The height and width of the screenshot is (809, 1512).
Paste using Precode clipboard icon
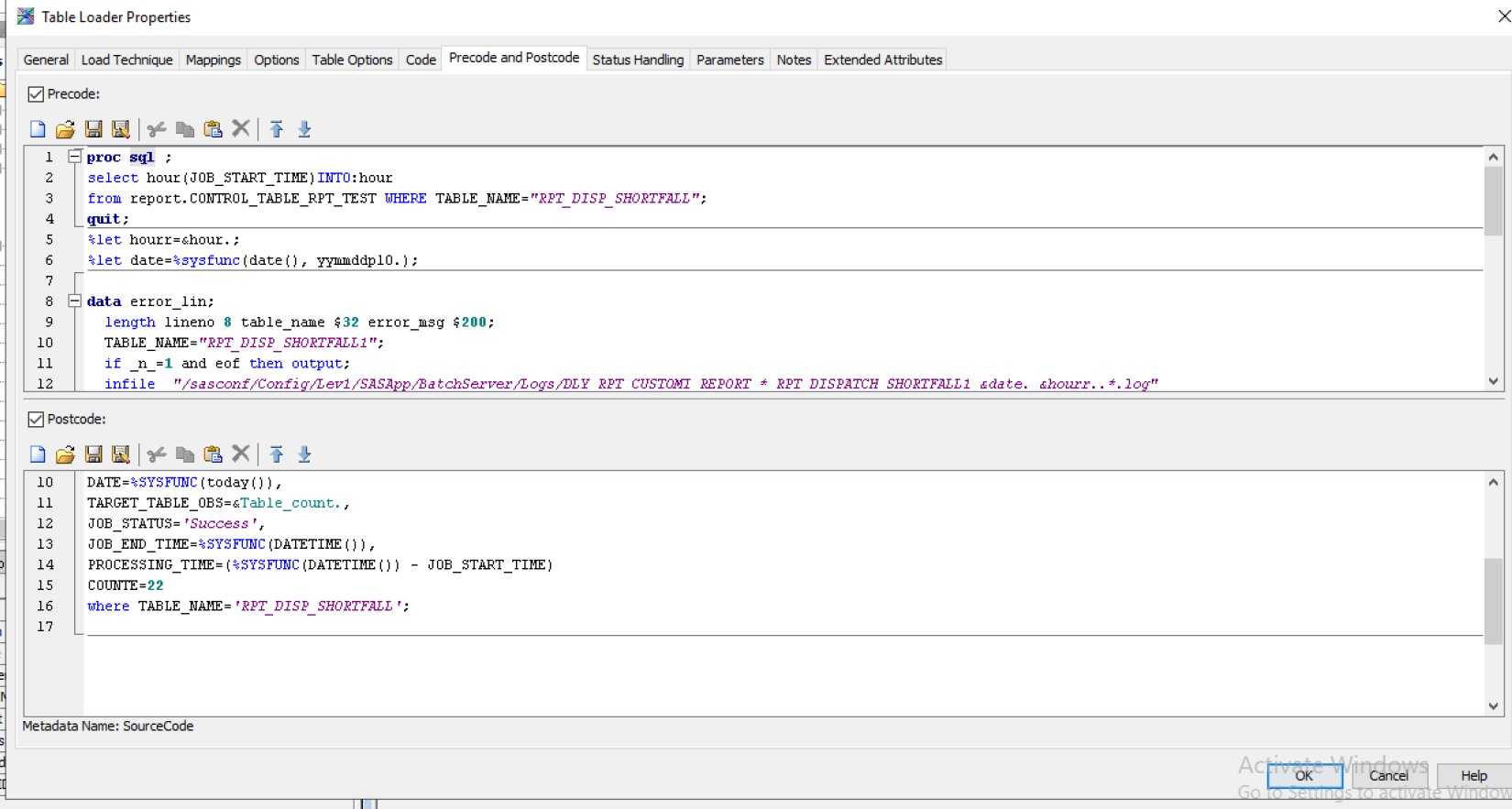click(213, 129)
